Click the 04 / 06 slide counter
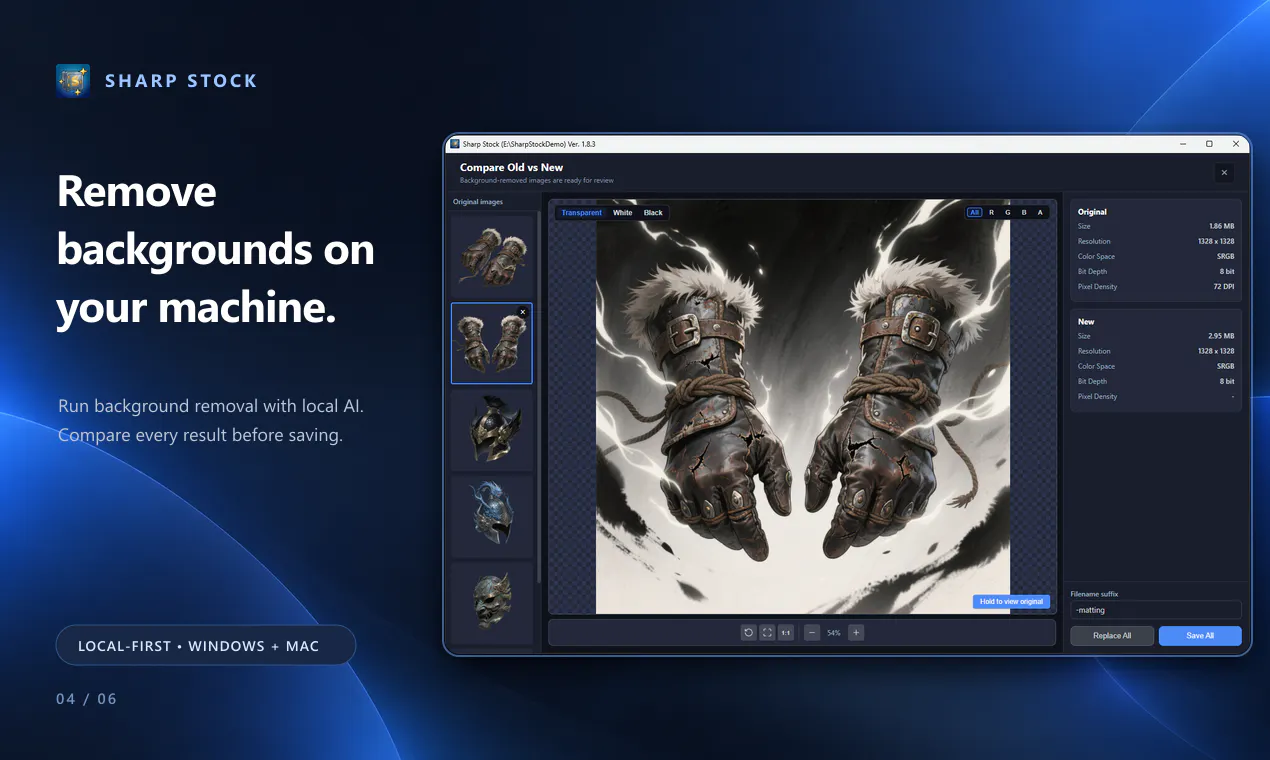 click(x=87, y=699)
